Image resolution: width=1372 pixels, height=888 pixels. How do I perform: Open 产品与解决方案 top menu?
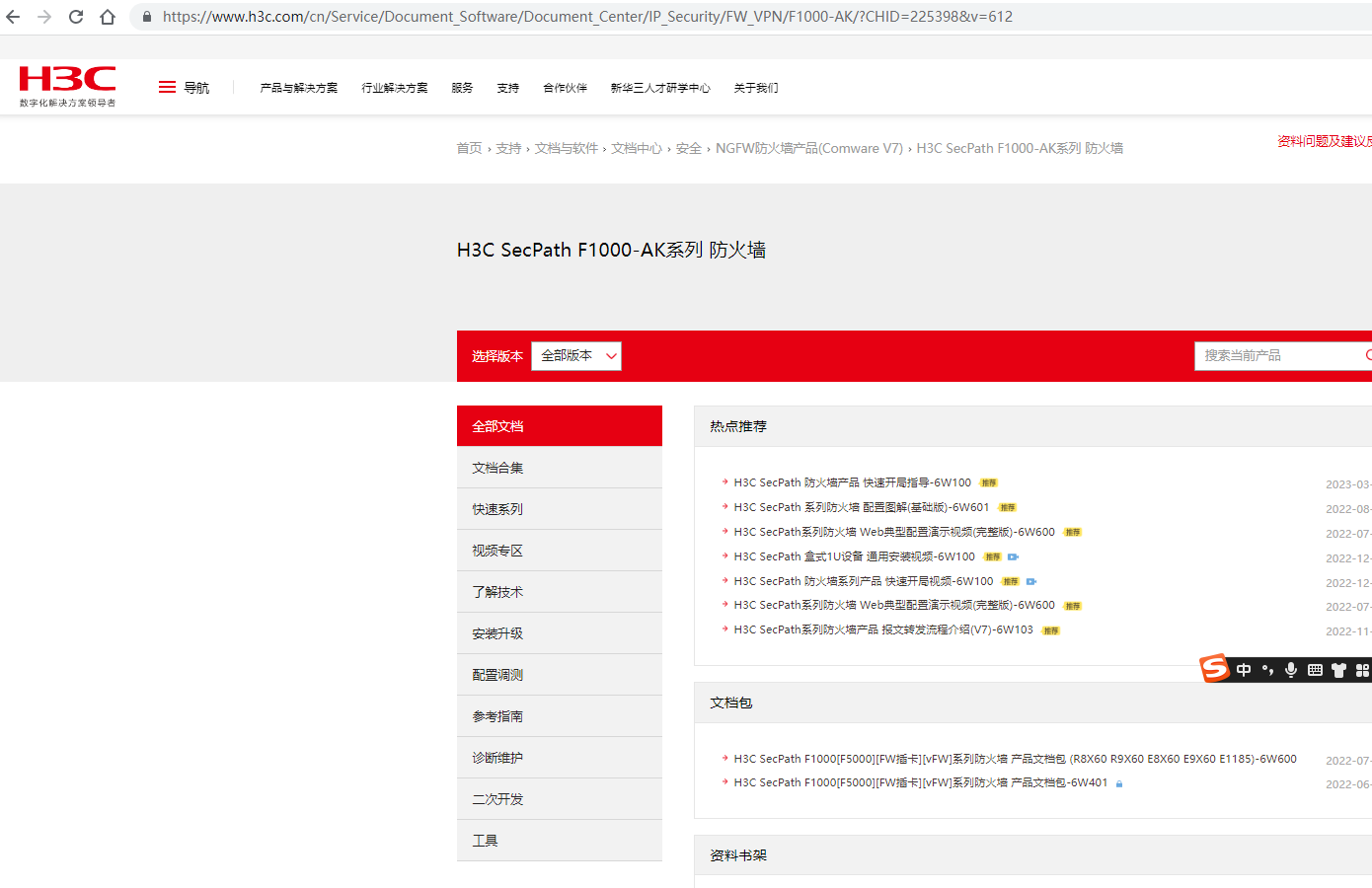(x=299, y=88)
